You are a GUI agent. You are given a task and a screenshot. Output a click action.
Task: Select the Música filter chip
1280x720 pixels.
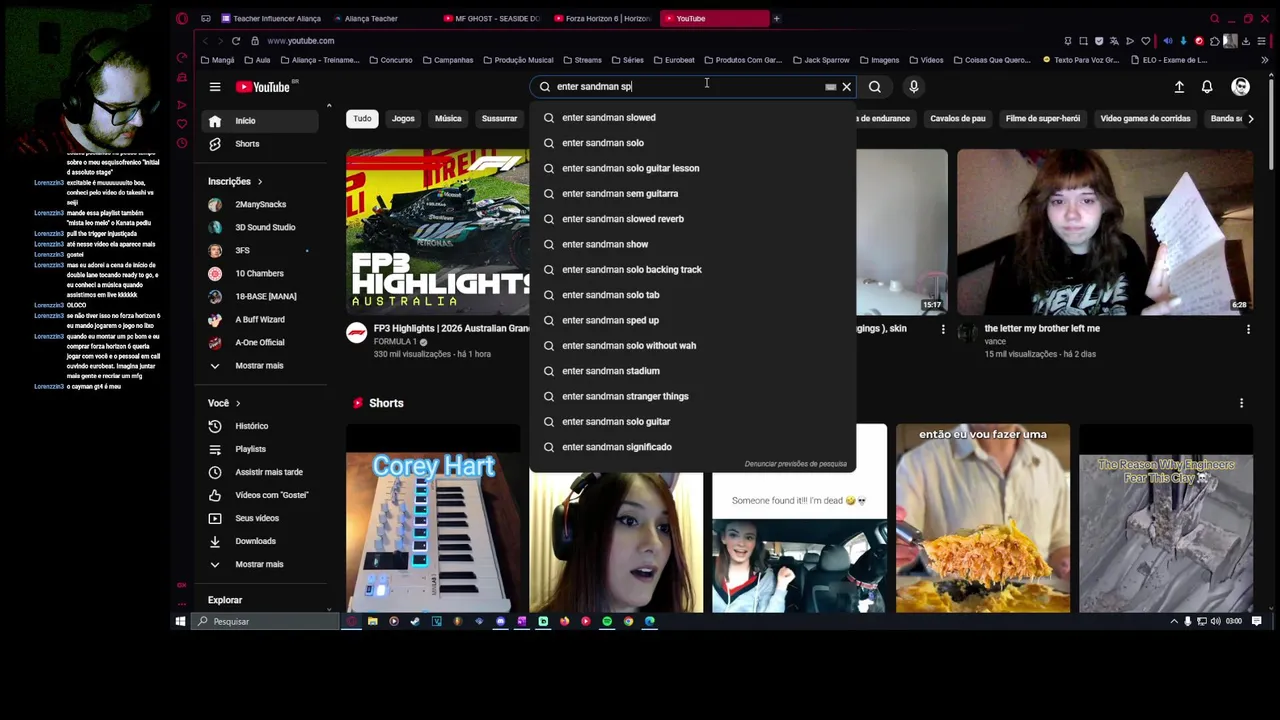click(448, 118)
